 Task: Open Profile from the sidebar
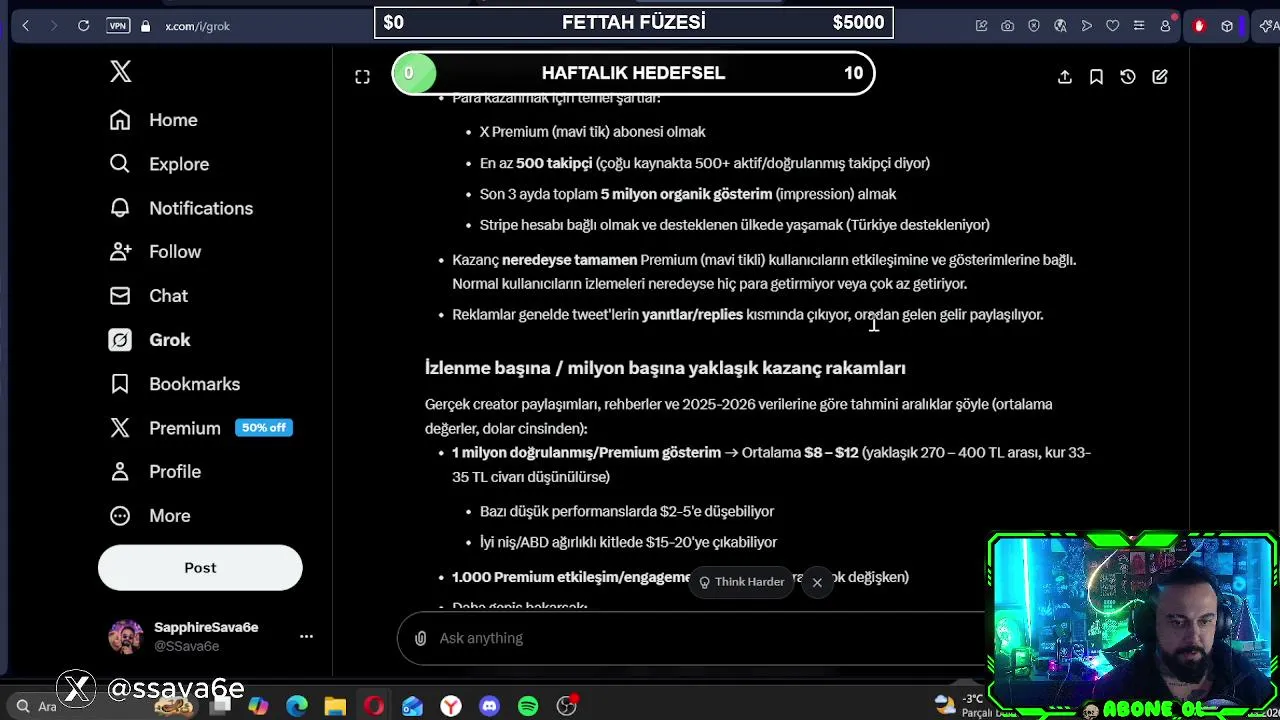156,472
